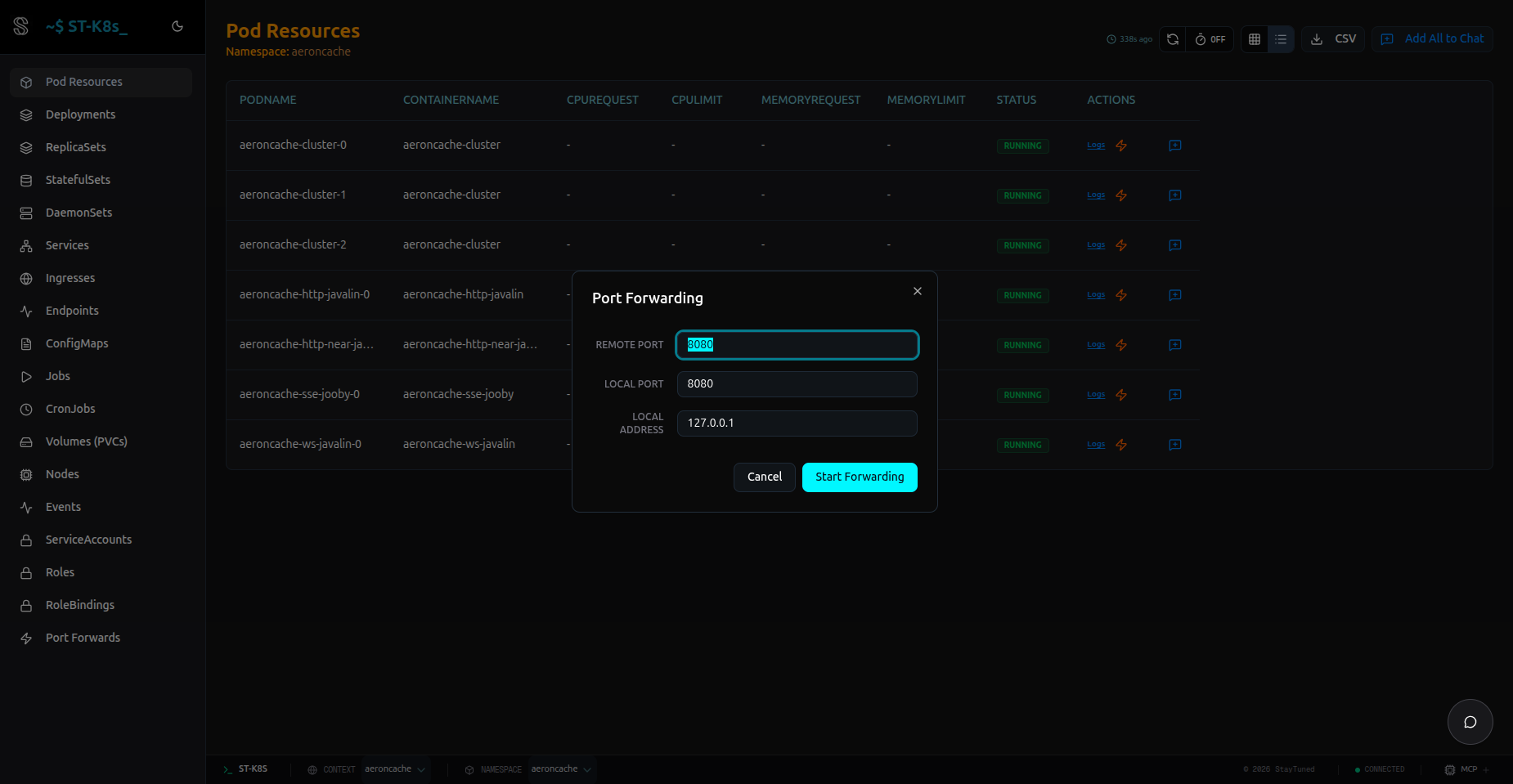Screen dimensions: 1513x784
Task: Switch to grid view
Action: pyautogui.click(x=1255, y=39)
